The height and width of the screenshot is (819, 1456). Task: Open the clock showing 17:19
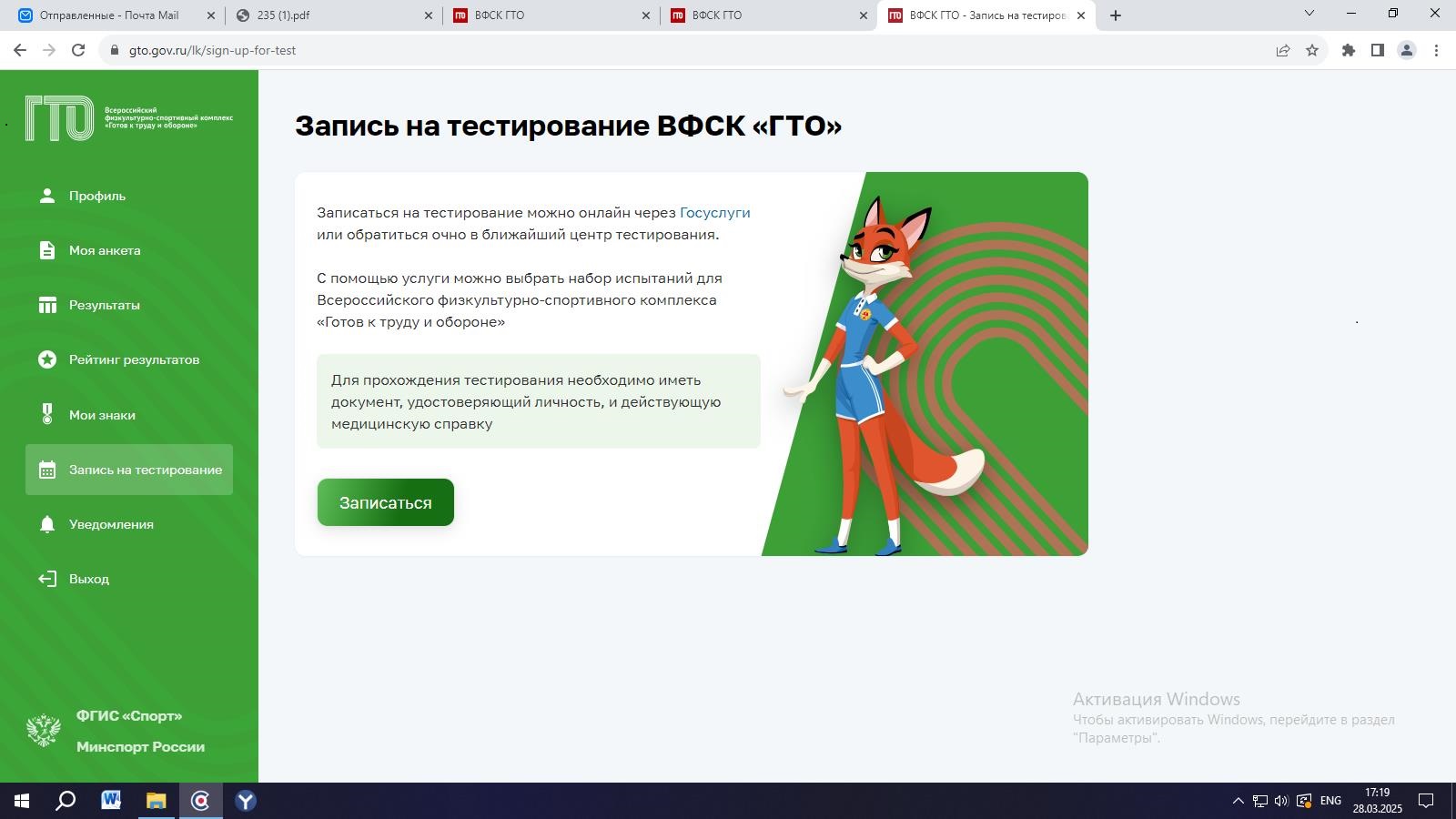coord(1377,801)
